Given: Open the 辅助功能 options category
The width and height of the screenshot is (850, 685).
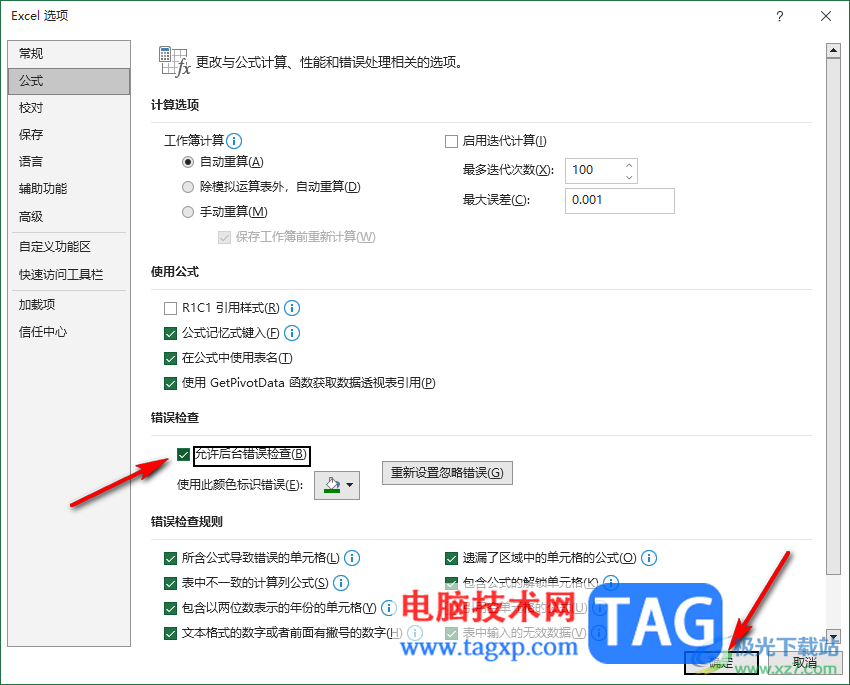Looking at the screenshot, I should 69,189.
